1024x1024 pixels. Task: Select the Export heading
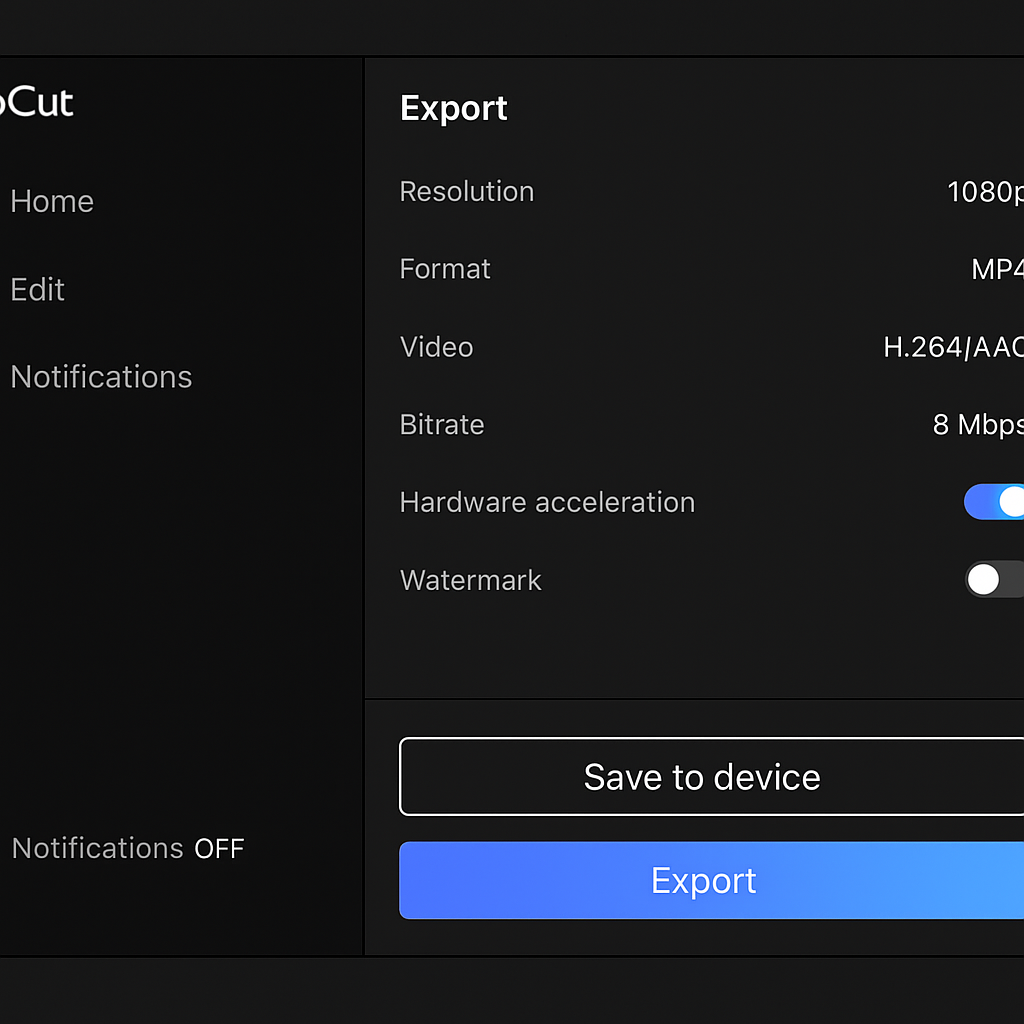pyautogui.click(x=454, y=108)
